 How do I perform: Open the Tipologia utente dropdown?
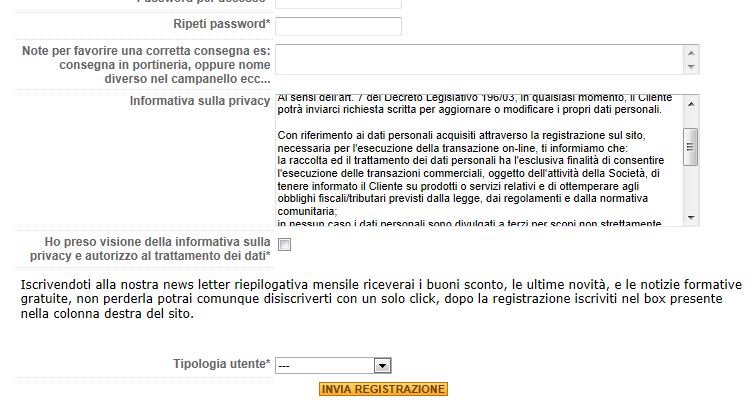334,366
